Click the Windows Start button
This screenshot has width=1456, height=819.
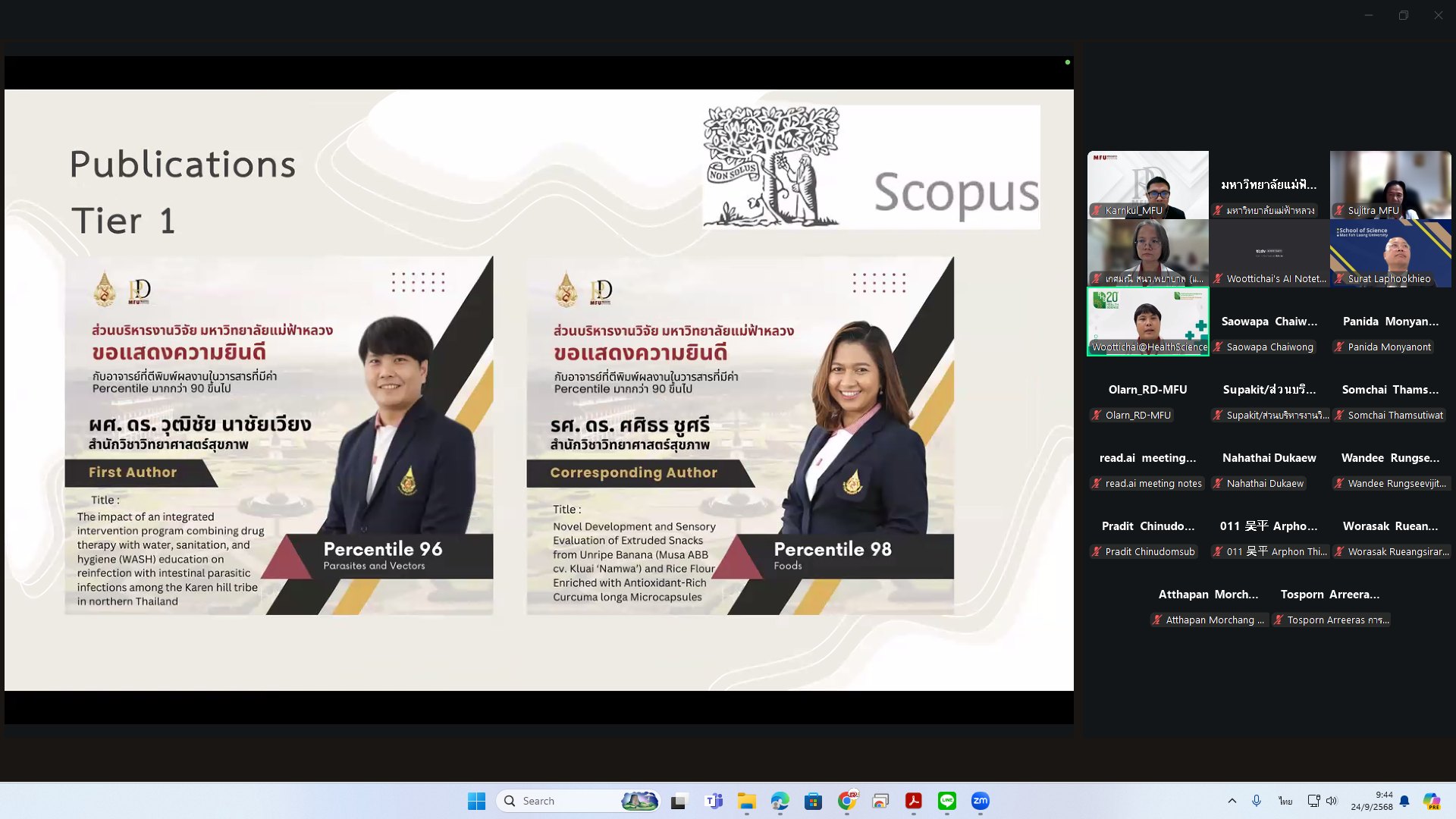click(x=476, y=801)
